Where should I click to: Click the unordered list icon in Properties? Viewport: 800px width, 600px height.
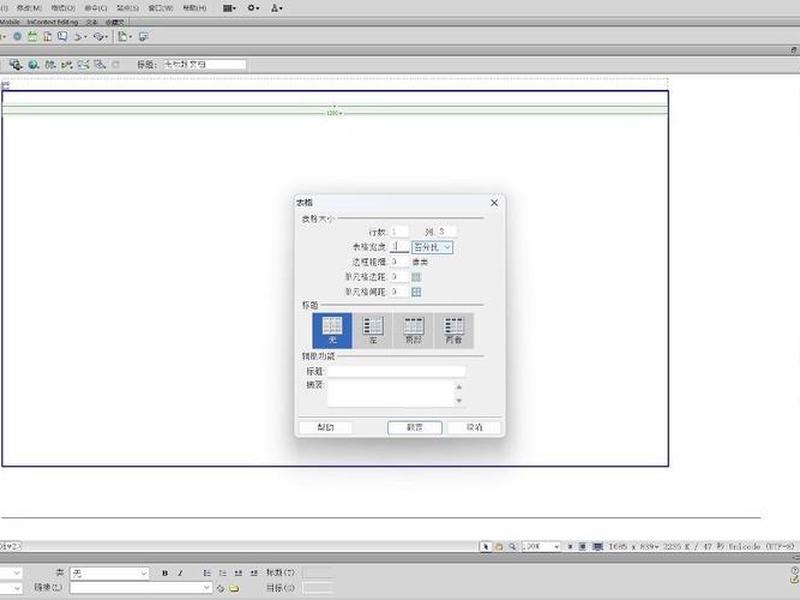[x=207, y=573]
